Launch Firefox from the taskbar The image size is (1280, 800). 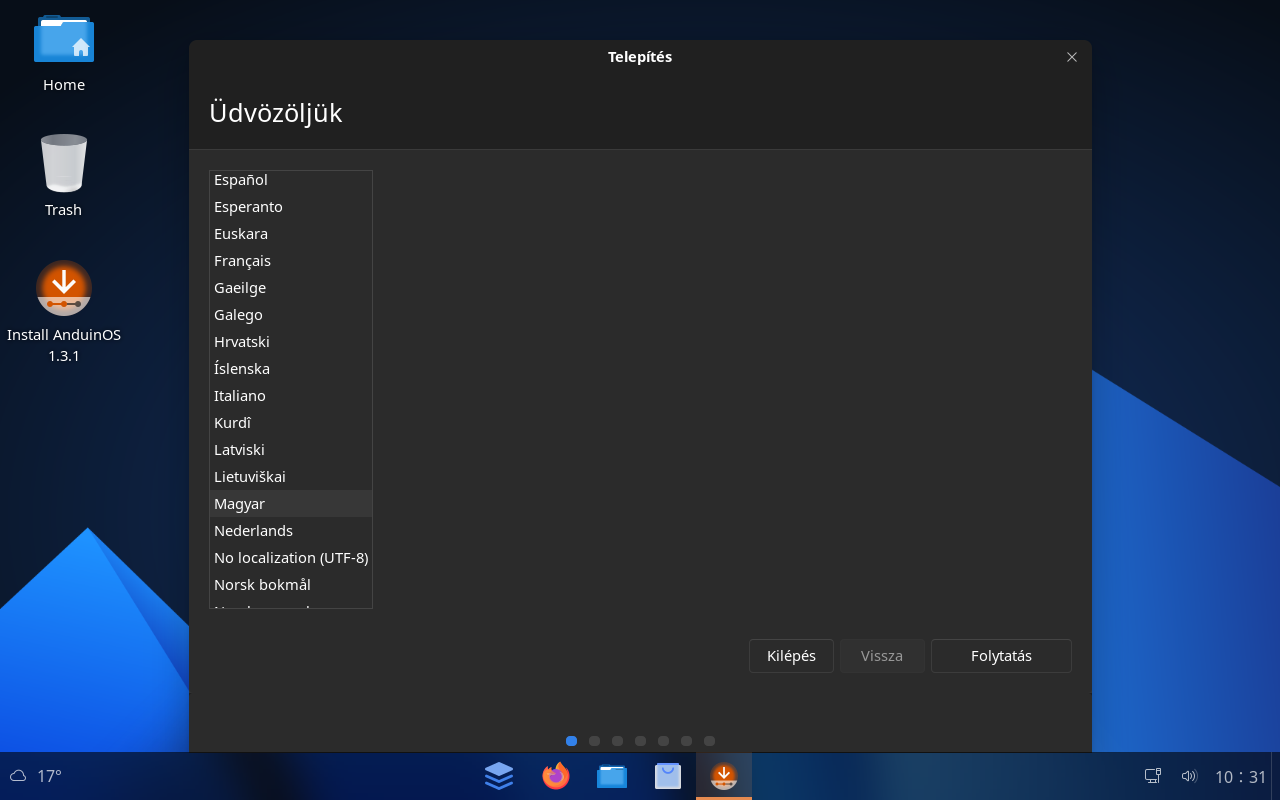555,776
